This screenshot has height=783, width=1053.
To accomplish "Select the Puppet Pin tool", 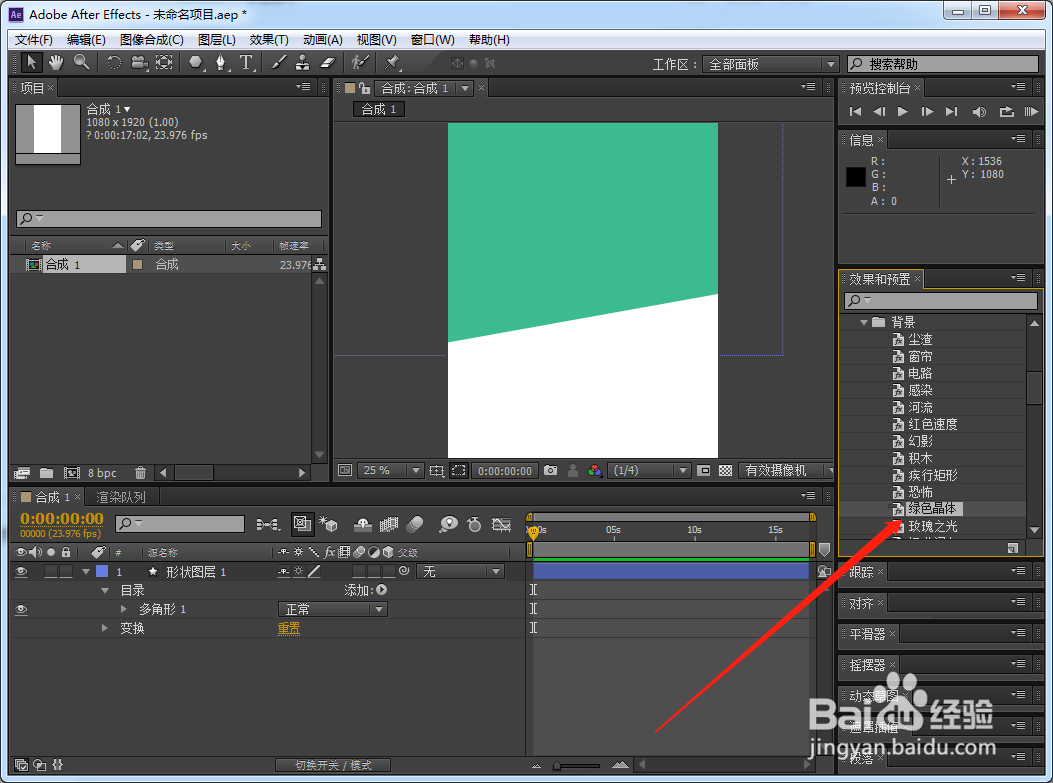I will point(392,62).
